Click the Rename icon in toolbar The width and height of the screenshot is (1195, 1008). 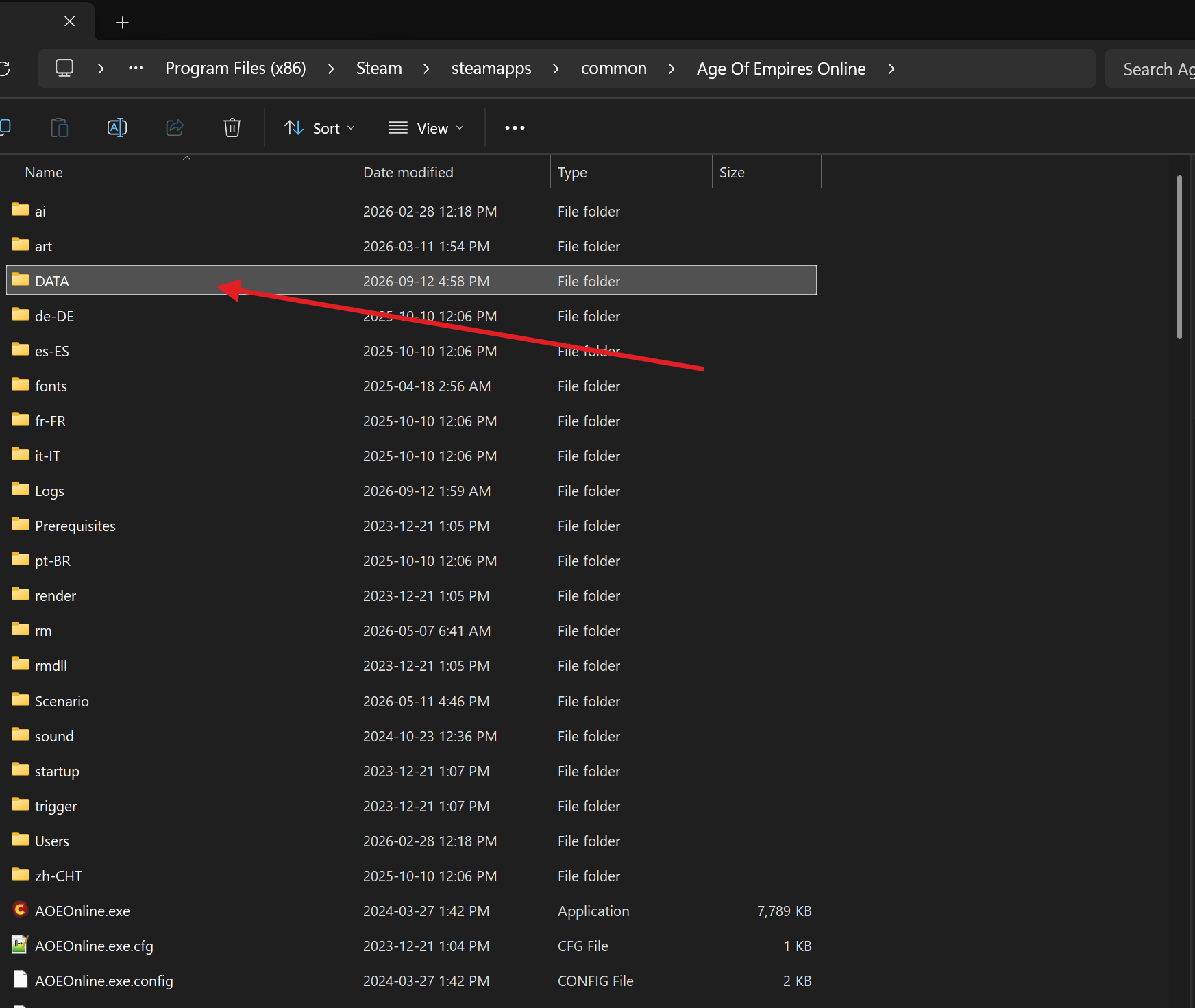[x=117, y=127]
